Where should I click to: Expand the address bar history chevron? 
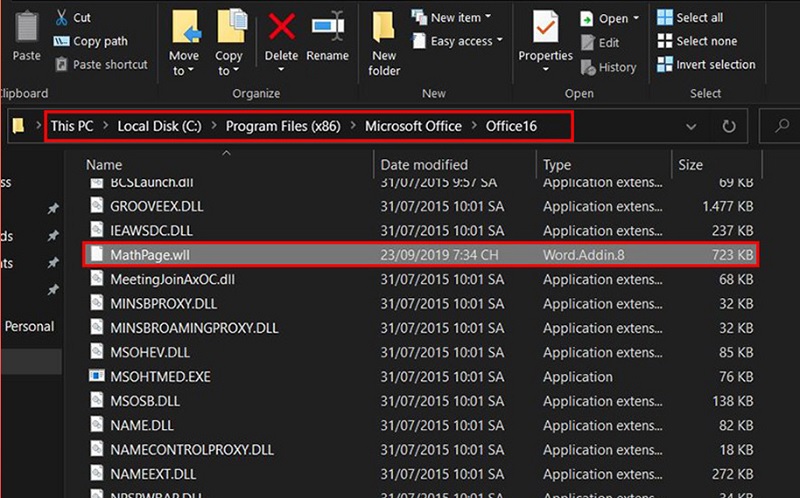pyautogui.click(x=691, y=127)
